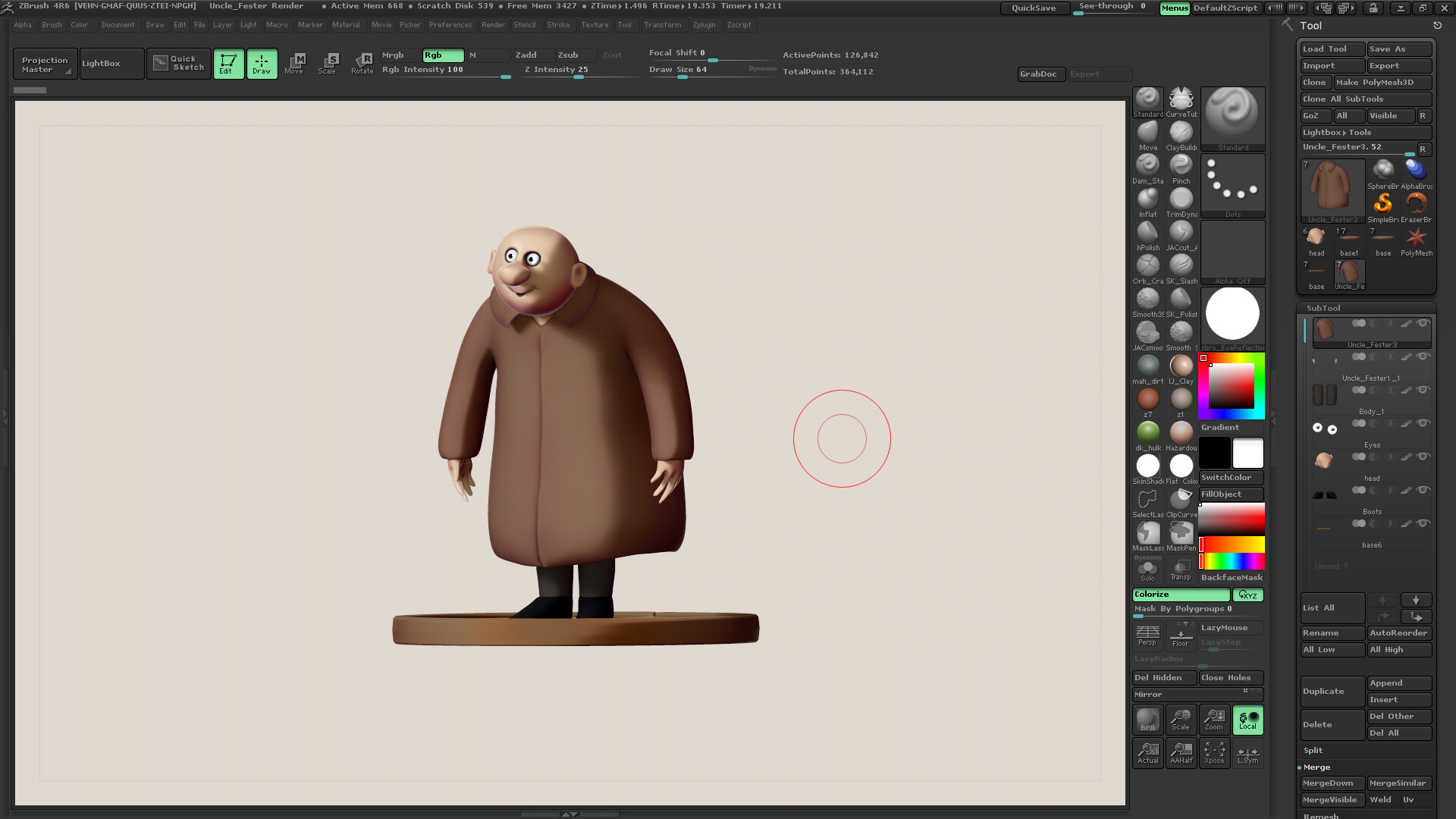The height and width of the screenshot is (819, 1456).
Task: Select the SimpleBrush tool icon
Action: (1382, 208)
